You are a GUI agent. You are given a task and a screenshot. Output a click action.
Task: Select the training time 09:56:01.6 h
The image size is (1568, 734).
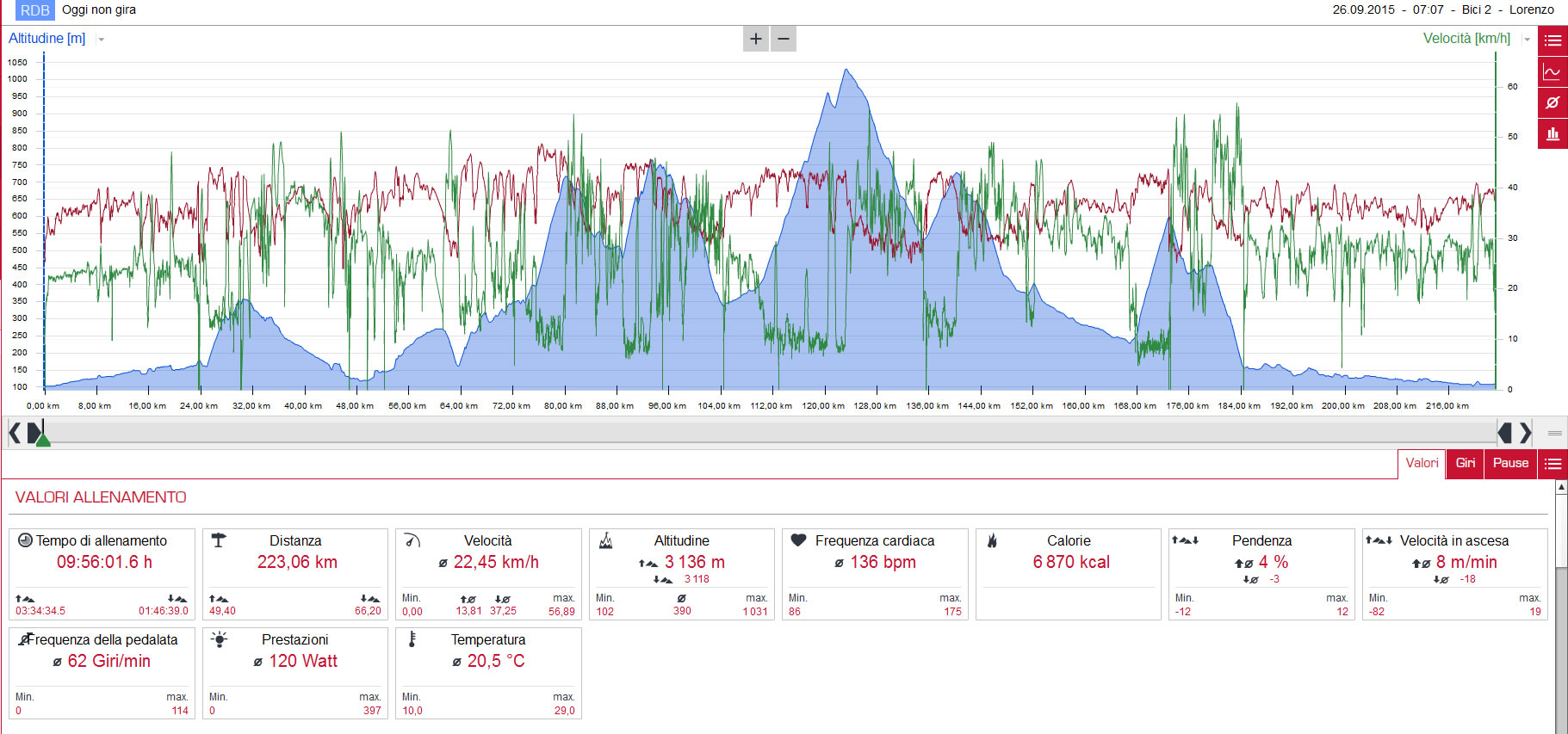pos(104,562)
